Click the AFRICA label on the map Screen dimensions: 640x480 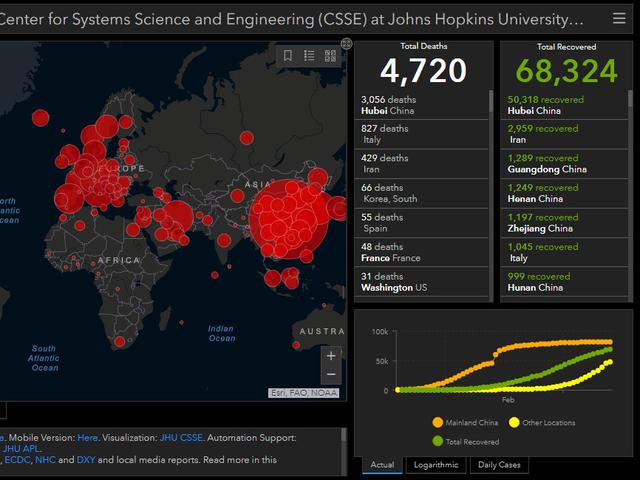tap(119, 260)
